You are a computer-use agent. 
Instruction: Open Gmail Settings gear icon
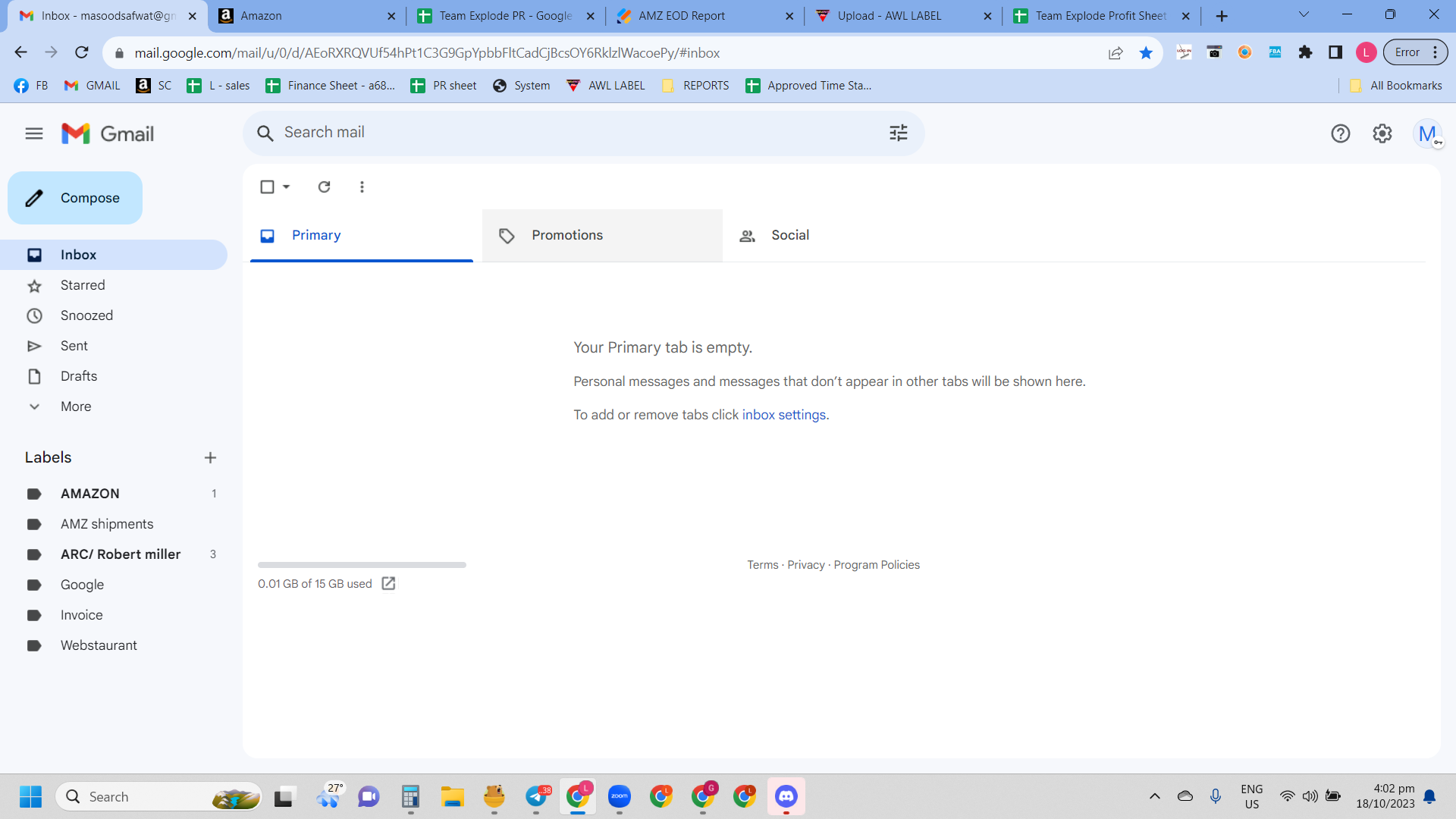point(1382,133)
